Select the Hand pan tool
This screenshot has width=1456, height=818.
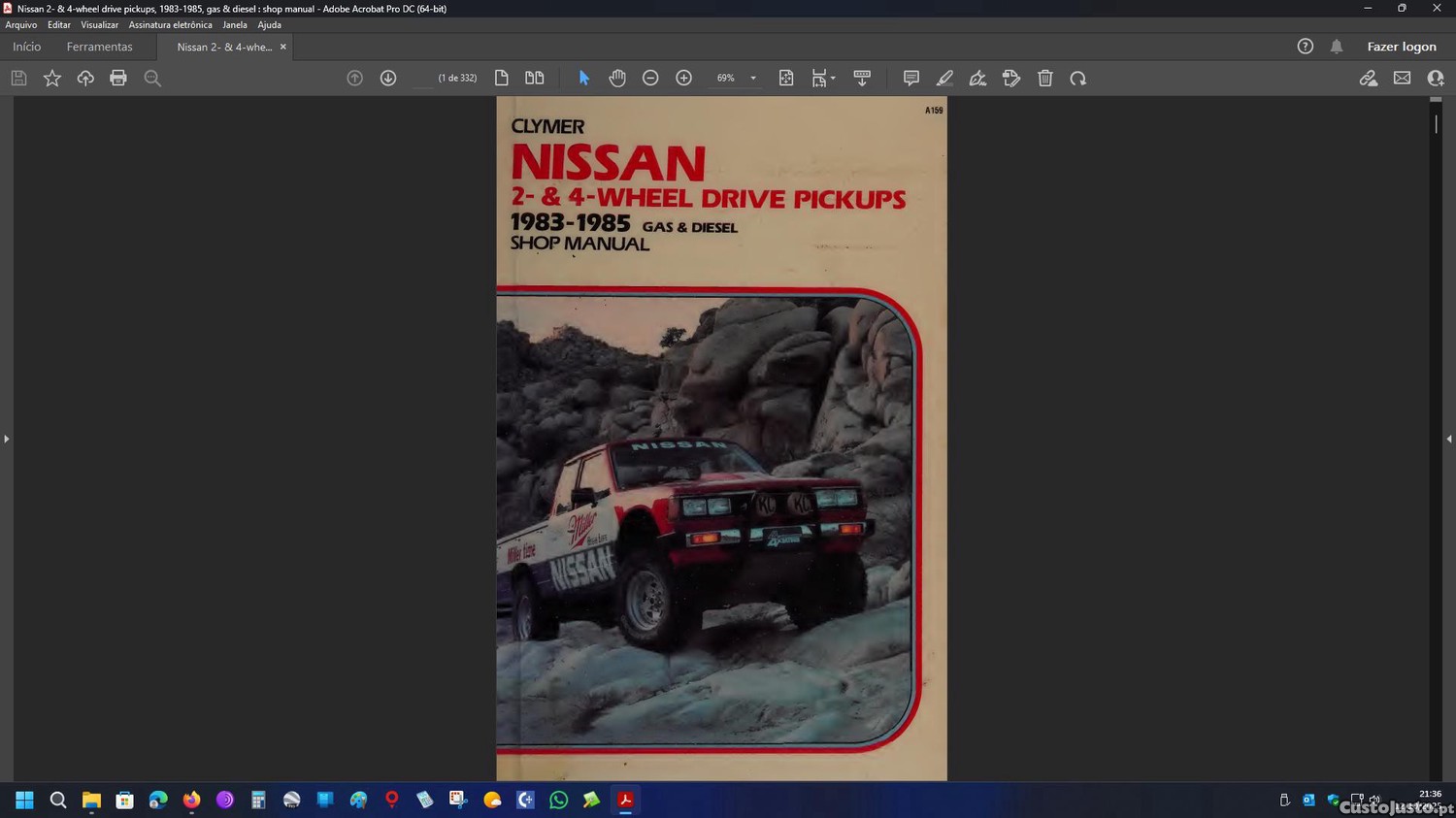(x=617, y=78)
